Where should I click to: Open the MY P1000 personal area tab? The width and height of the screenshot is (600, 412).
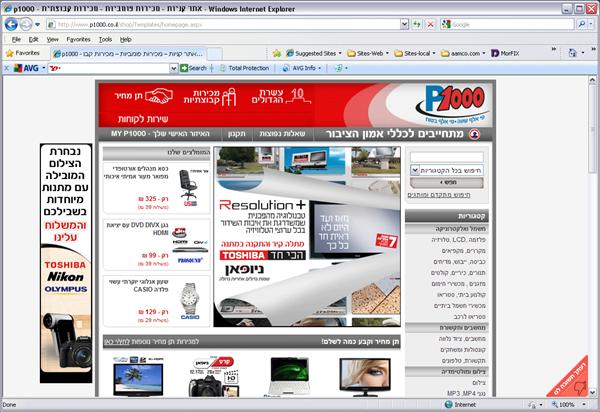click(x=160, y=134)
